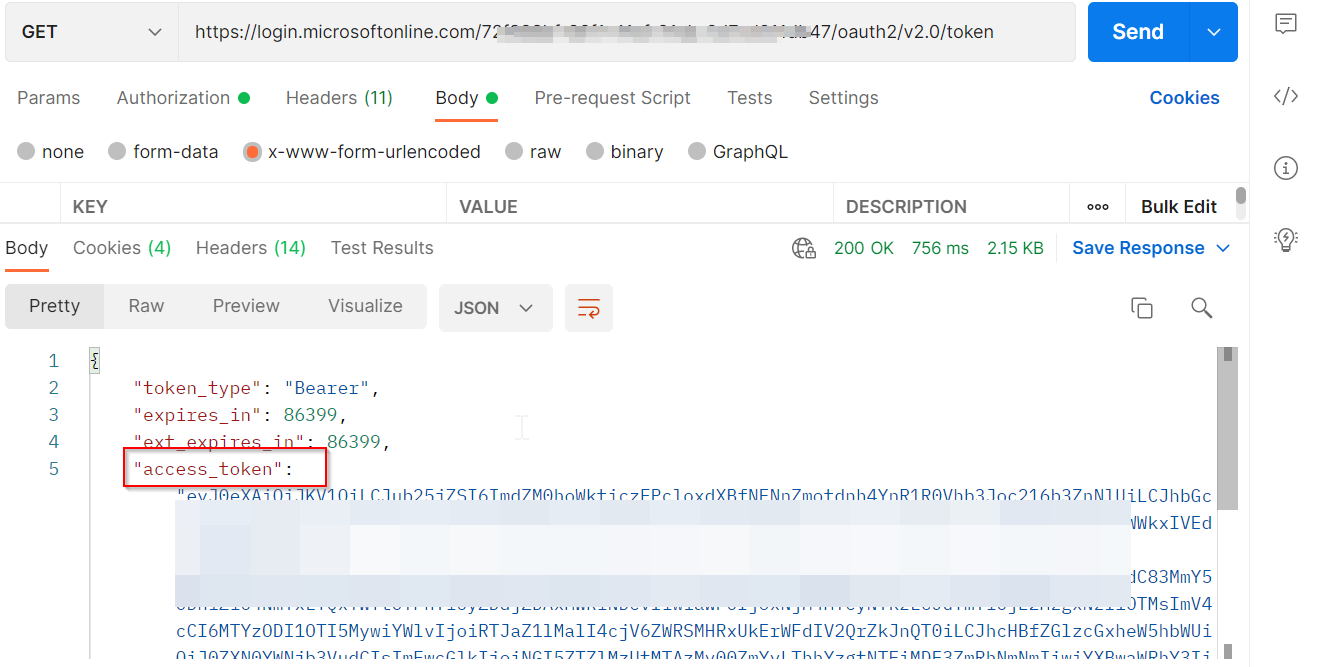Switch to Raw view
Screen dimensions: 1317x667
[146, 306]
